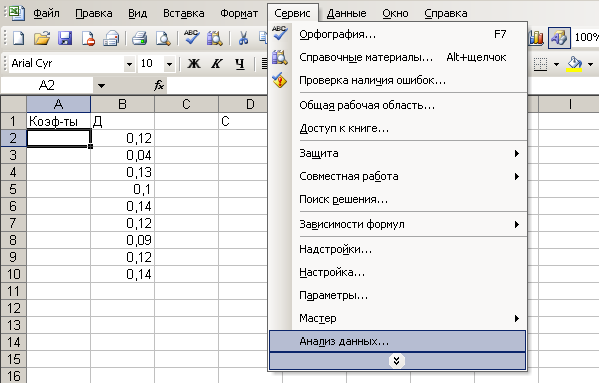Open the Arial Cyr font dropdown
This screenshot has width=600, height=383.
[129, 64]
